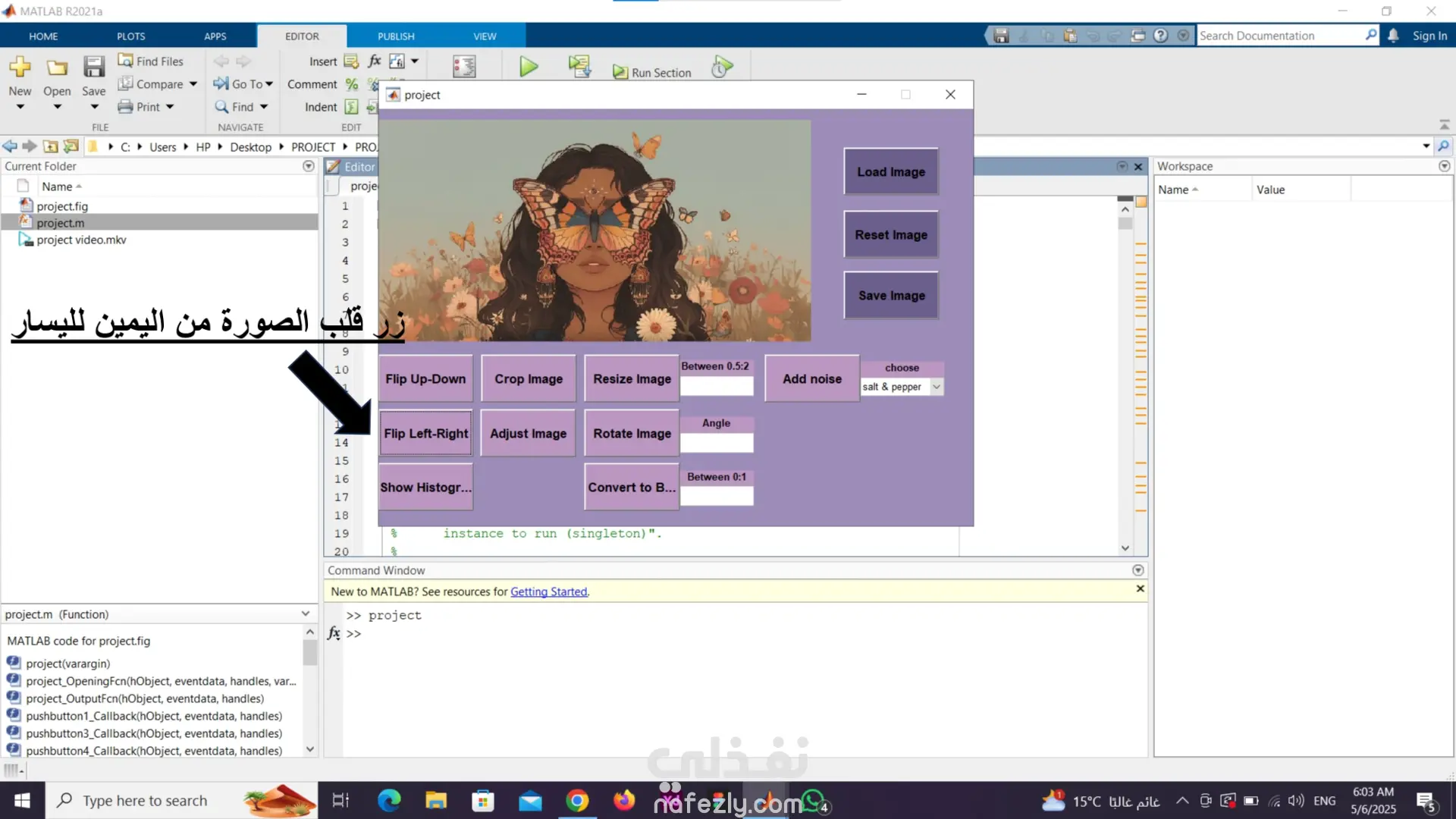The height and width of the screenshot is (819, 1456).
Task: Click the Rotate Image button
Action: 632,433
